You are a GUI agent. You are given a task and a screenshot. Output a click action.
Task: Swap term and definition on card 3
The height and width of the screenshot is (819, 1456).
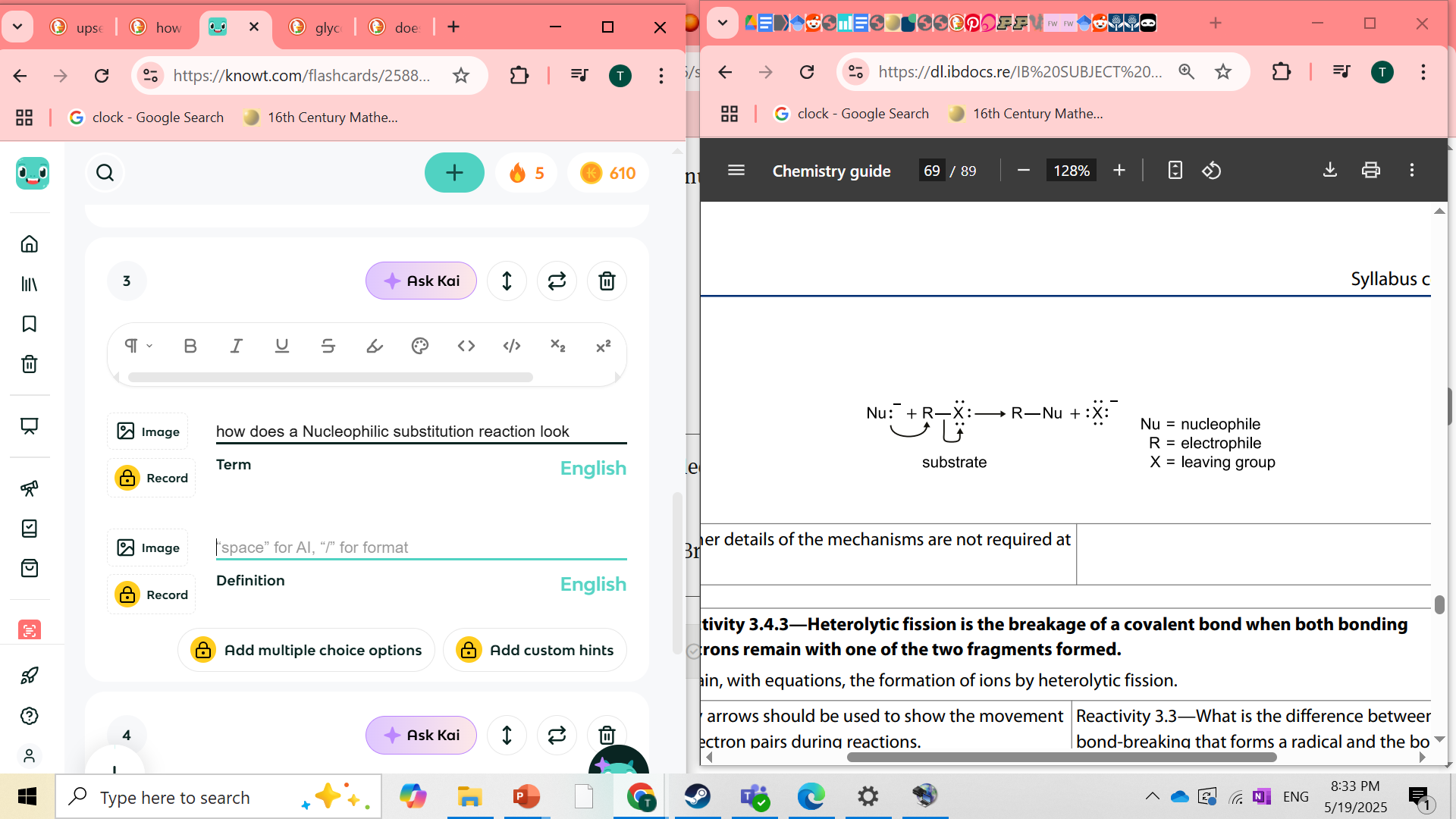tap(557, 281)
